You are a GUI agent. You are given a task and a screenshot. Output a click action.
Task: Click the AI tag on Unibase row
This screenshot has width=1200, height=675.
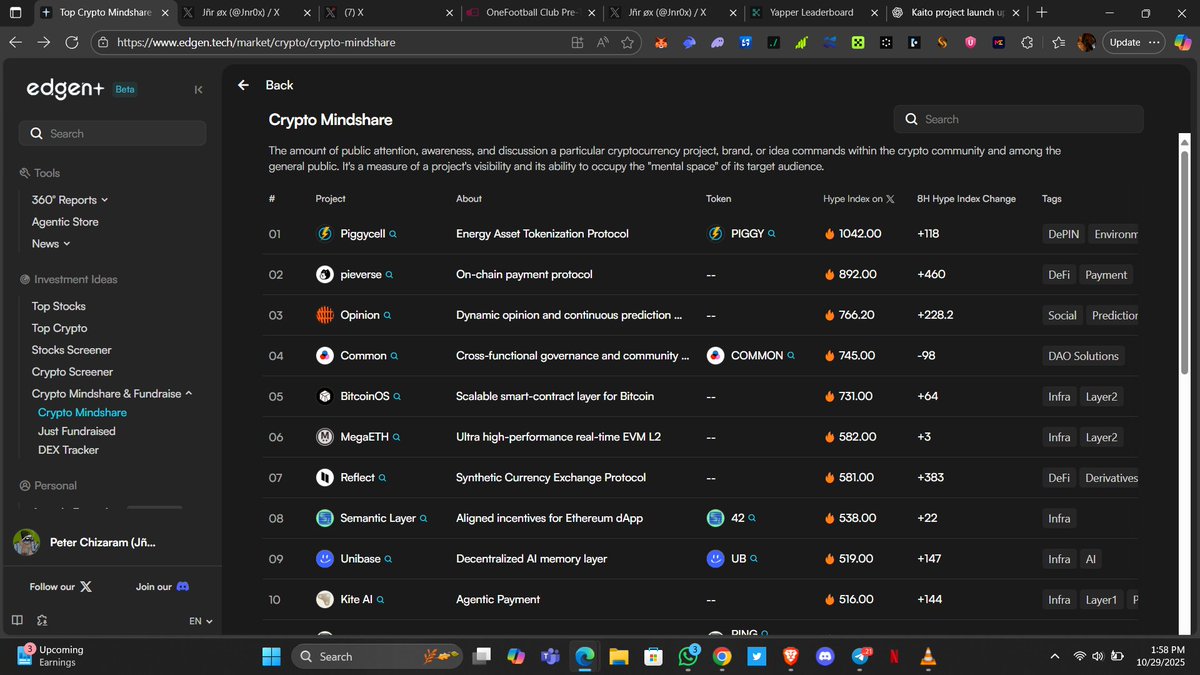click(1091, 559)
